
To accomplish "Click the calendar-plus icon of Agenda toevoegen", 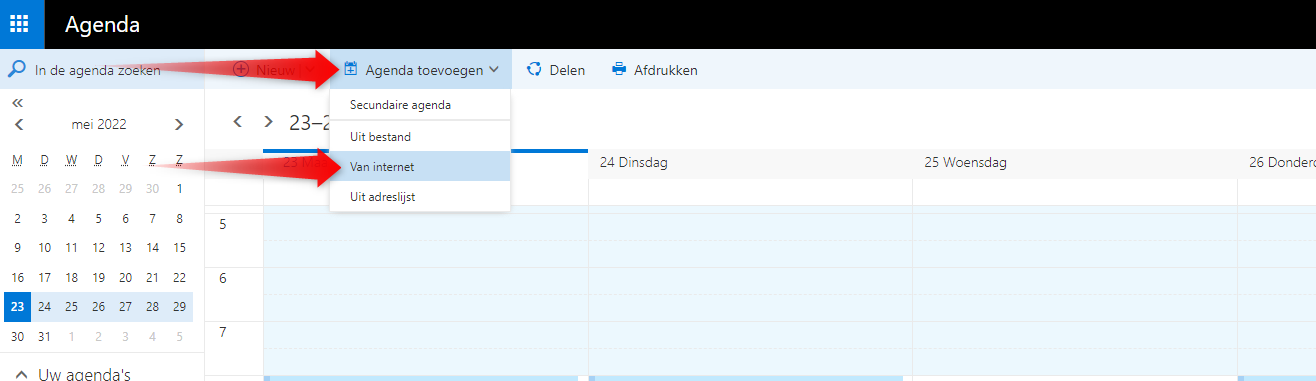I will coord(351,69).
